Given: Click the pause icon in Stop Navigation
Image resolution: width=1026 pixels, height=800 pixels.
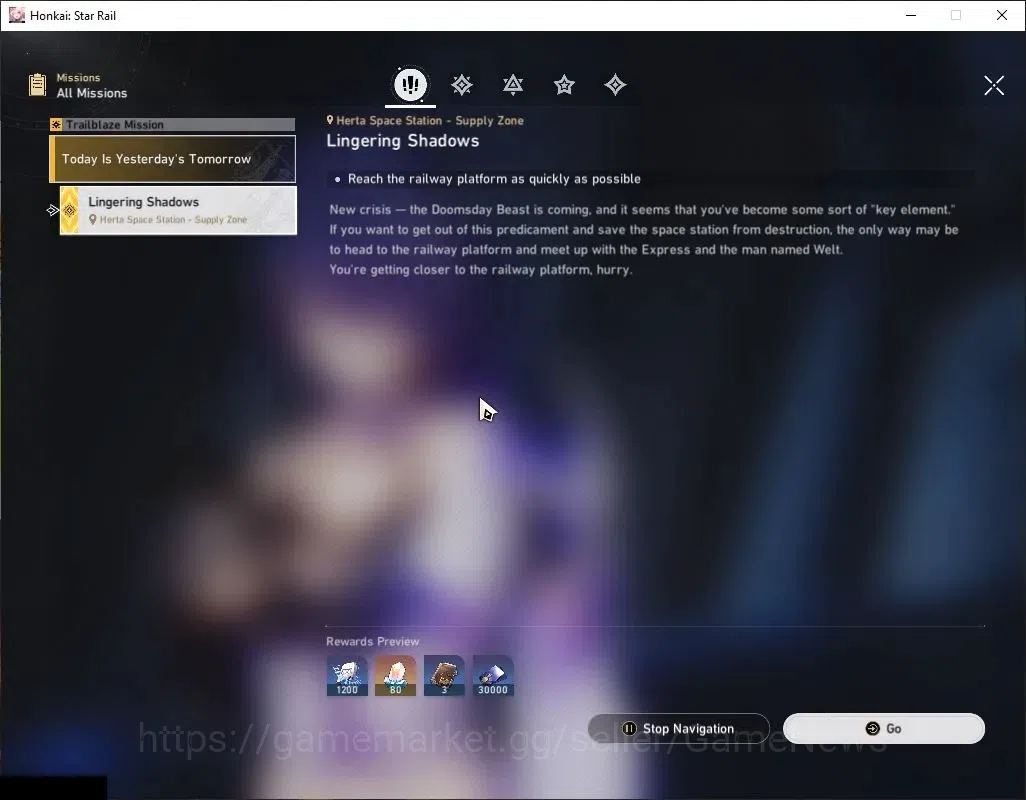Looking at the screenshot, I should (x=629, y=729).
